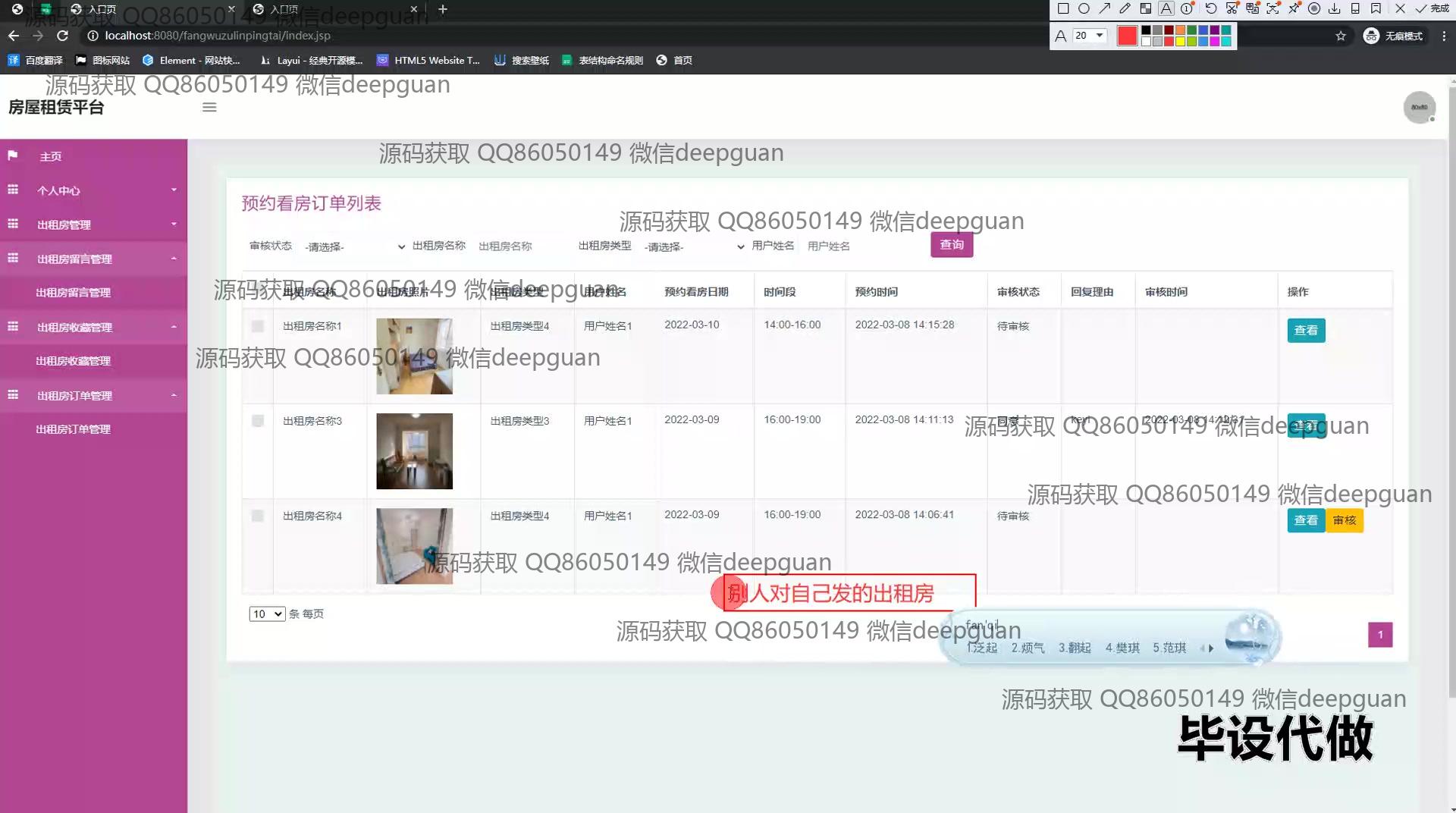Go to 主页 in the sidebar
The height and width of the screenshot is (813, 1456).
point(51,156)
